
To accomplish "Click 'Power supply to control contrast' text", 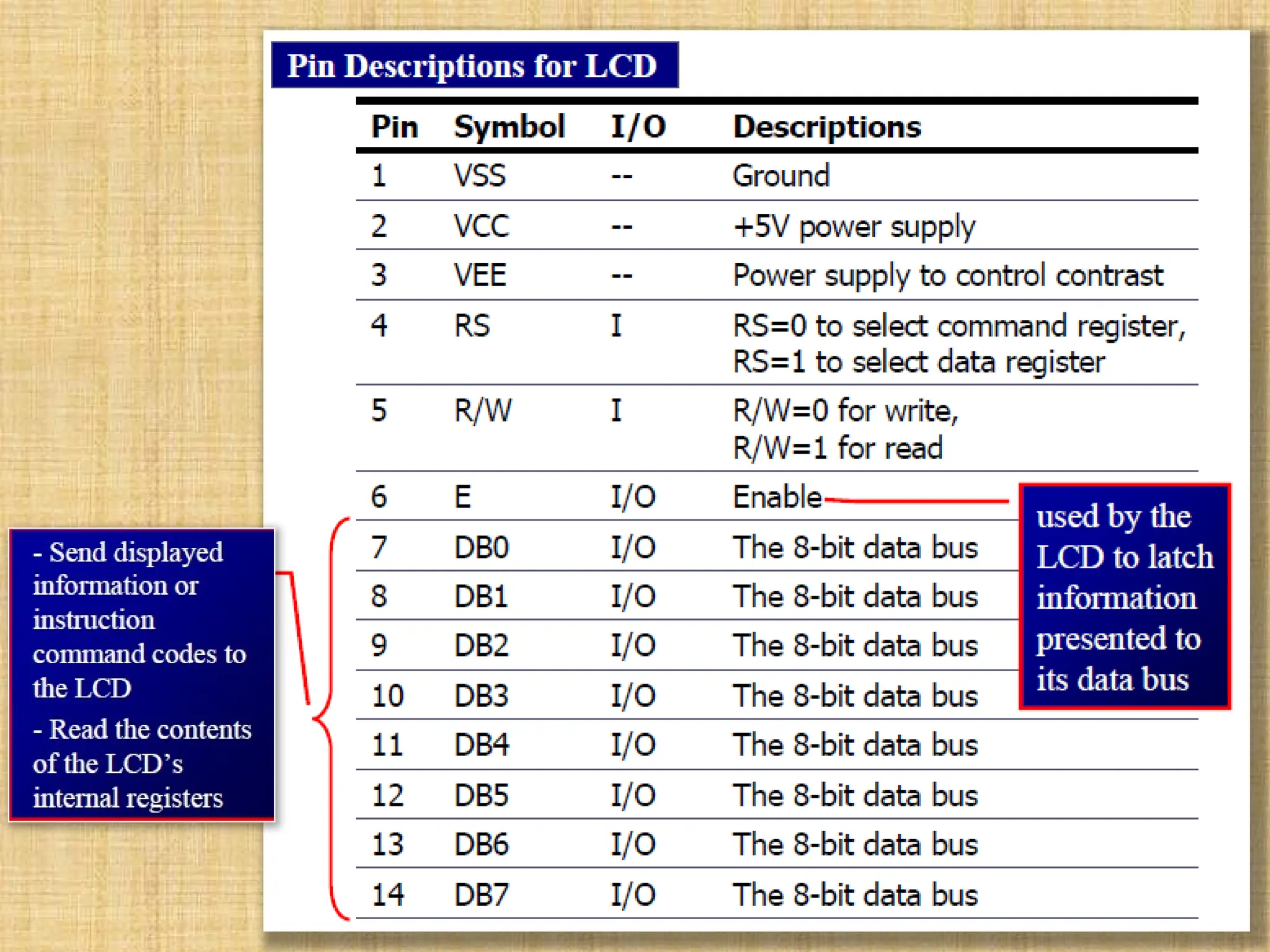I will 948,276.
